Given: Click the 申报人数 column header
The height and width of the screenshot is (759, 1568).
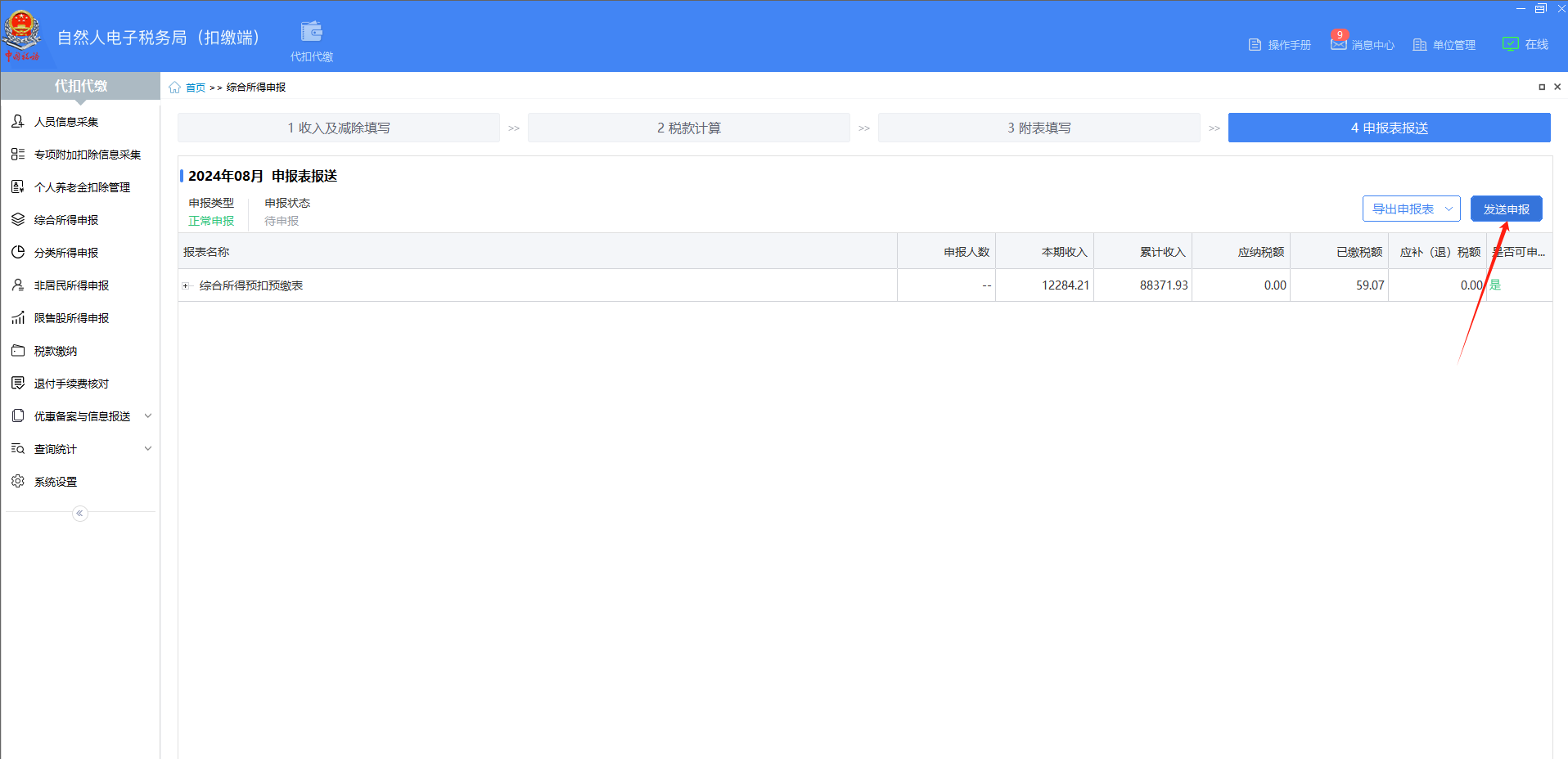Looking at the screenshot, I should 947,252.
